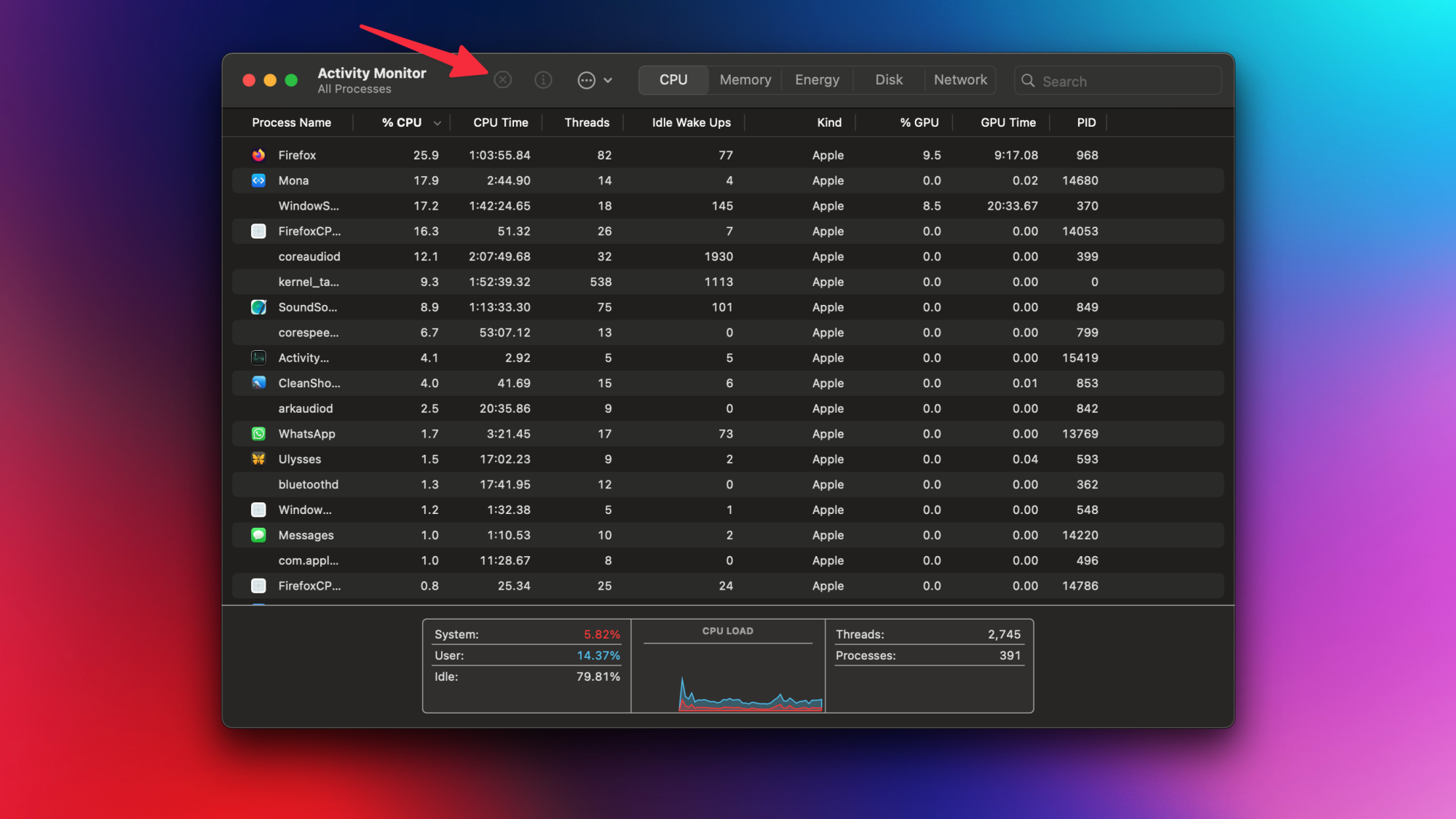Click the magnifier icon in Search field
1456x819 pixels.
[1028, 81]
